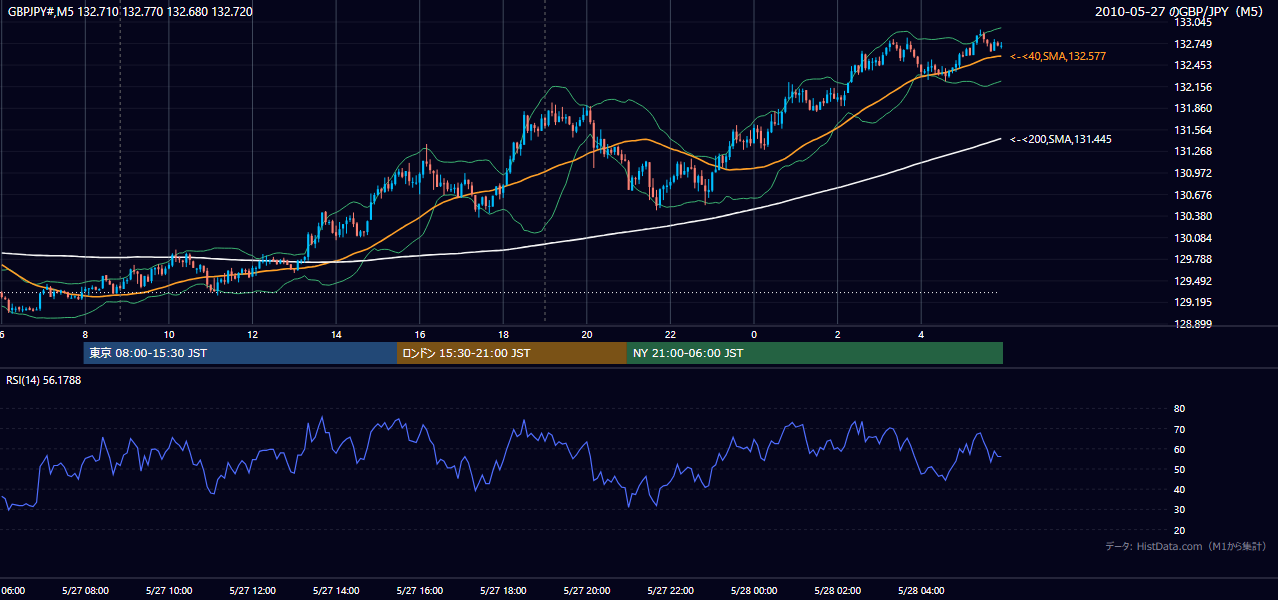Click the 5/27 22:00 time label
Image resolution: width=1278 pixels, height=600 pixels.
tap(670, 590)
